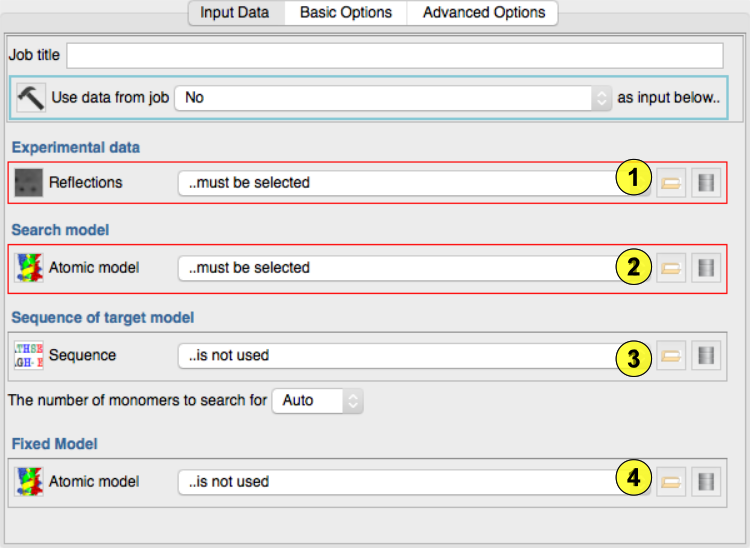Expand the Use data from job dropdown
The height and width of the screenshot is (548, 750).
click(392, 98)
